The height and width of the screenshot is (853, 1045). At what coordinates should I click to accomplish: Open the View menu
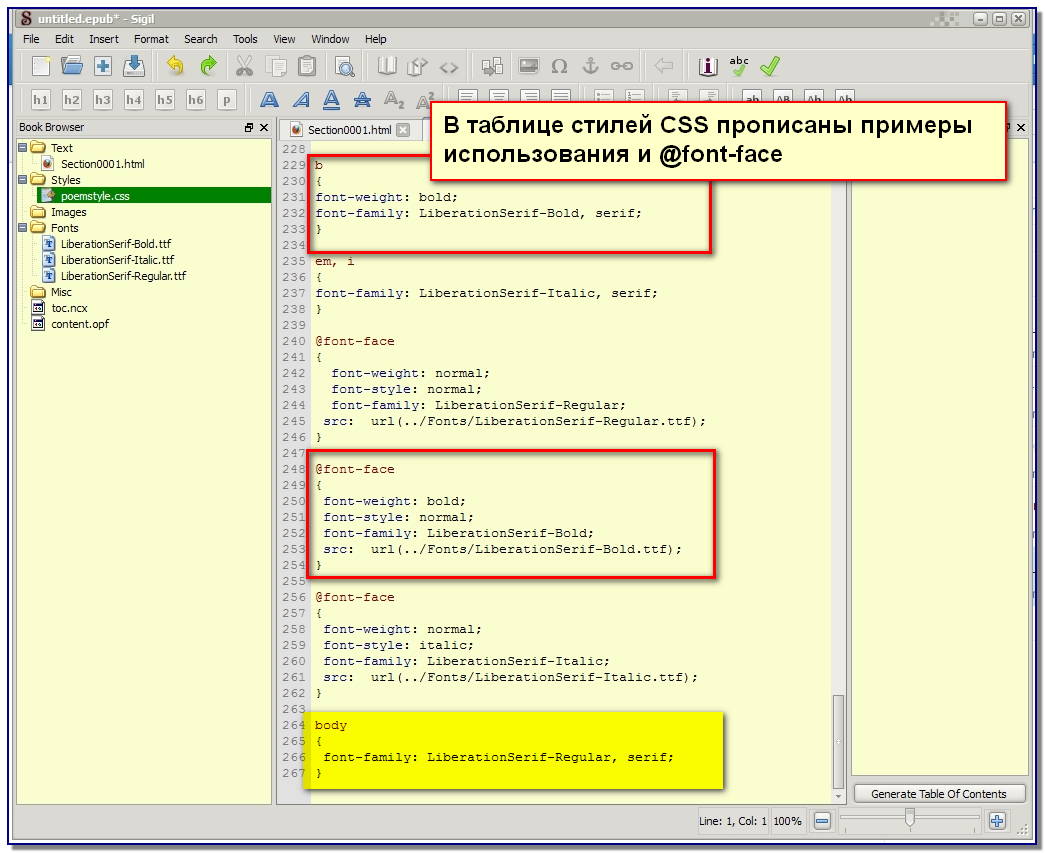(284, 39)
